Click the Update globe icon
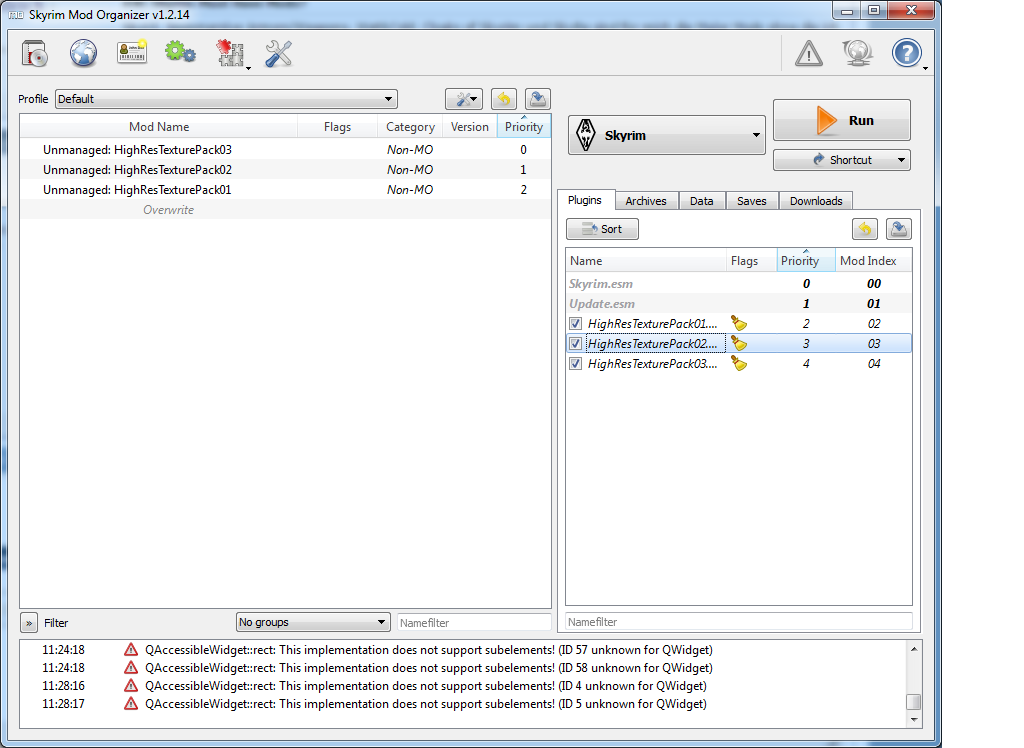Screen dimensions: 1024x748 [857, 54]
